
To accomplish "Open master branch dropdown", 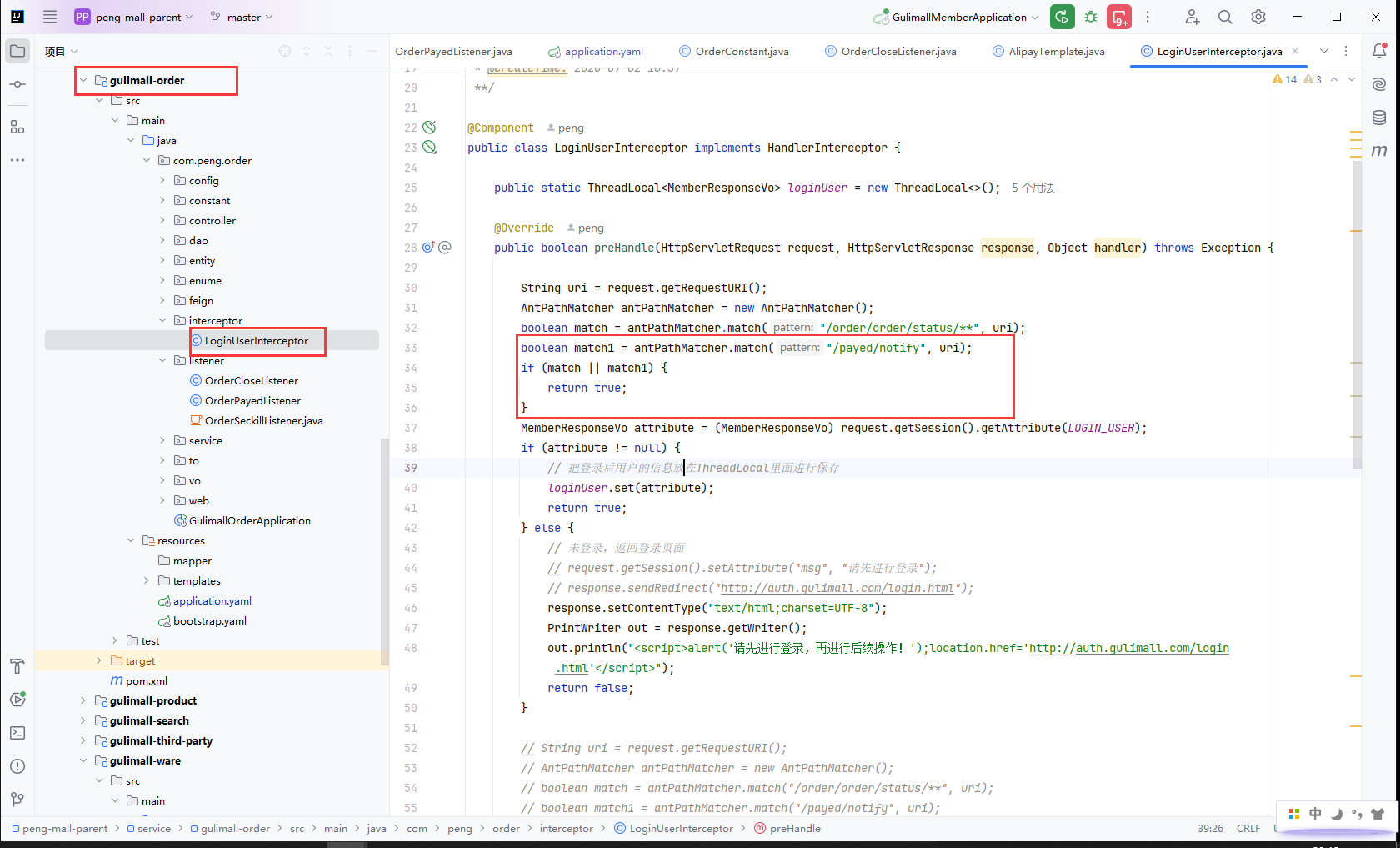I will click(241, 17).
